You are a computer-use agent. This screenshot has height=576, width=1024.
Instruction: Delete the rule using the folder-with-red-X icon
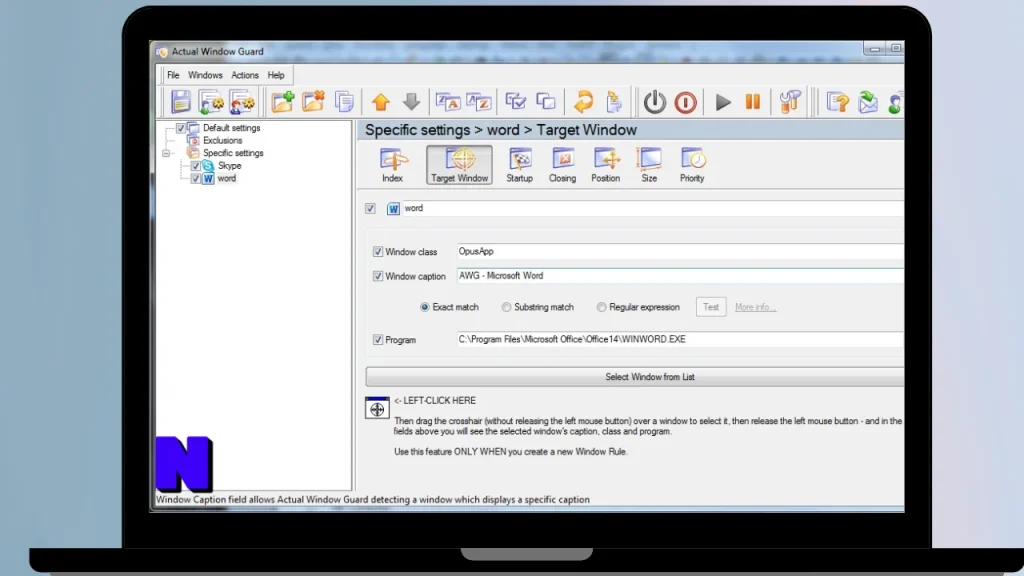pos(313,102)
